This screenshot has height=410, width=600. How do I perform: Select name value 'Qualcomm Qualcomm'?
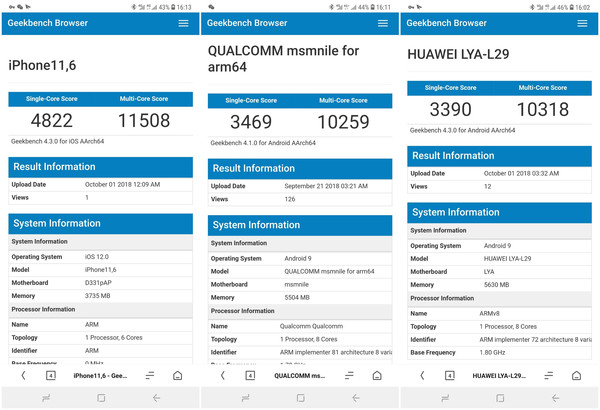[x=311, y=327]
